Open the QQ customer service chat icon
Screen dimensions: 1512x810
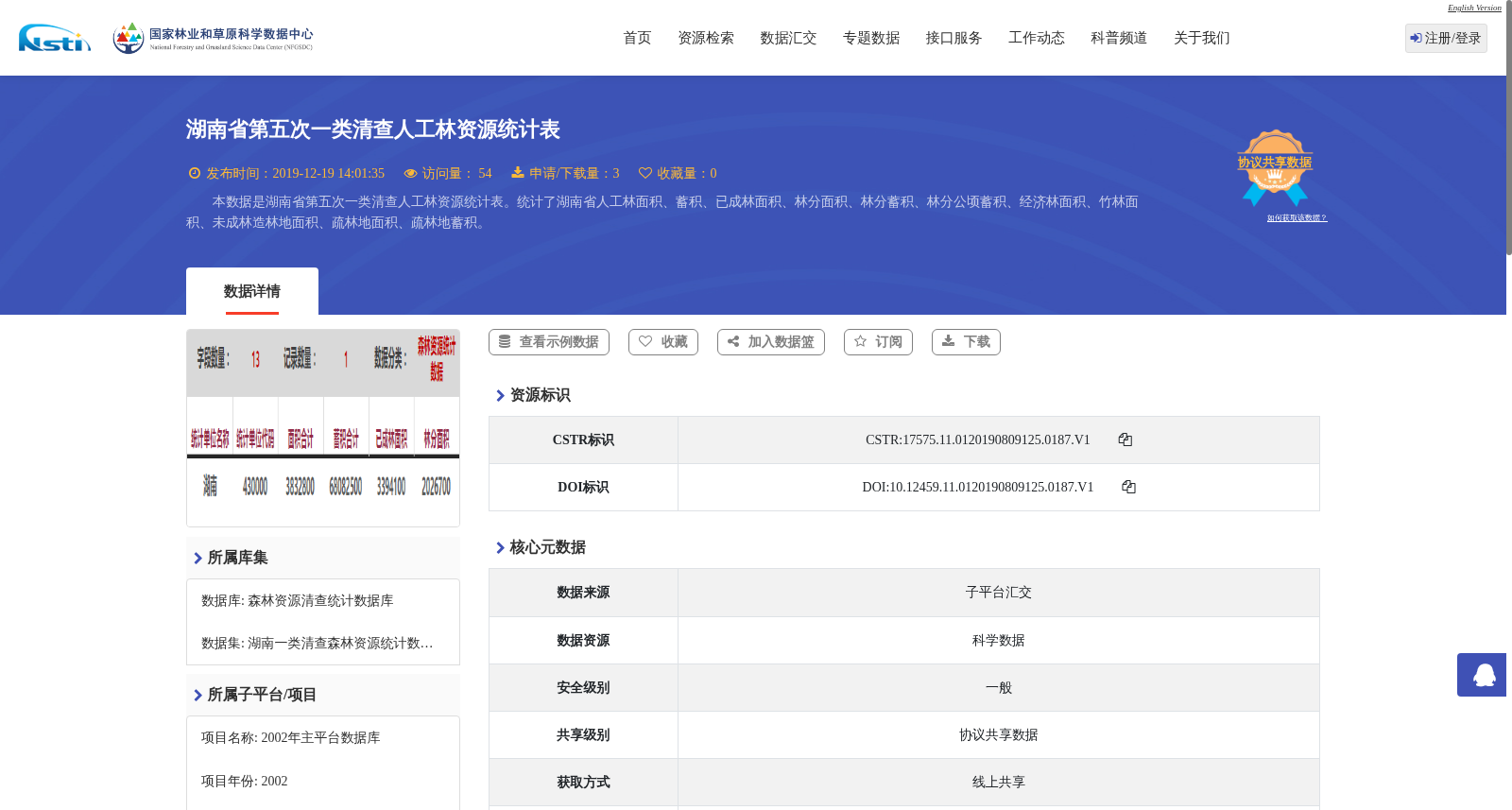click(1484, 675)
